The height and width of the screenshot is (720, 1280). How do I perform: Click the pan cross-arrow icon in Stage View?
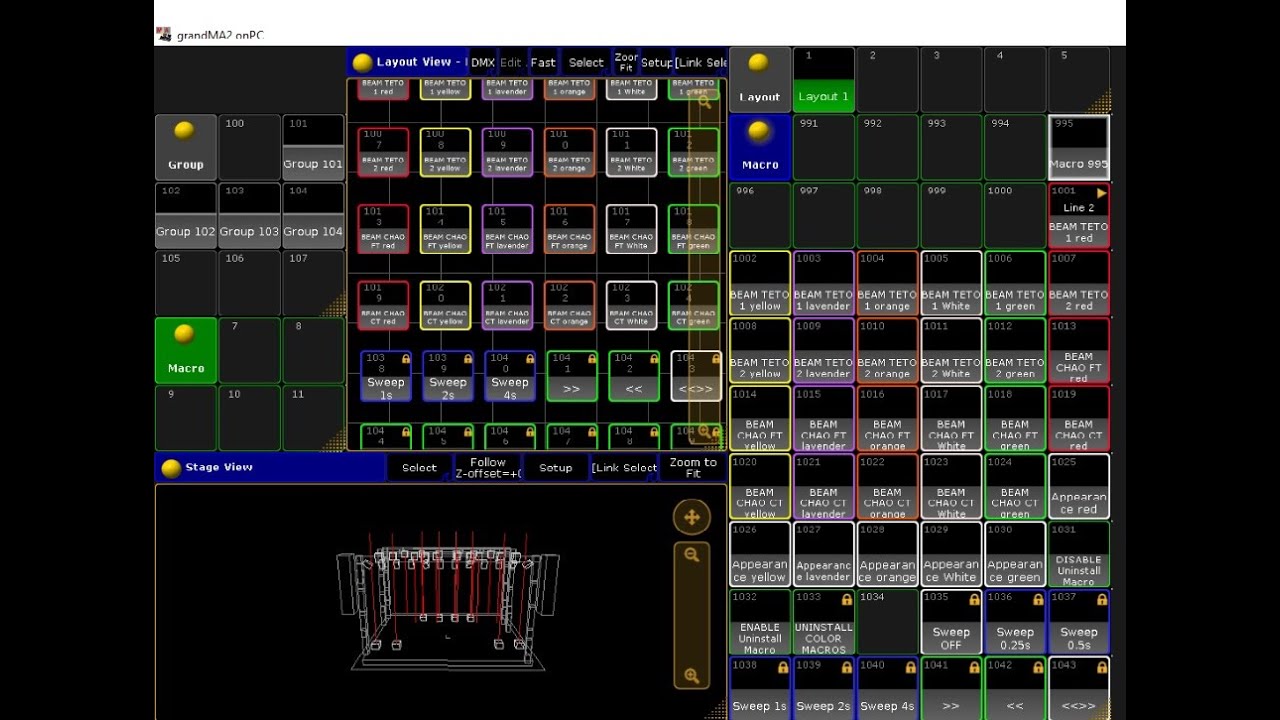tap(691, 517)
